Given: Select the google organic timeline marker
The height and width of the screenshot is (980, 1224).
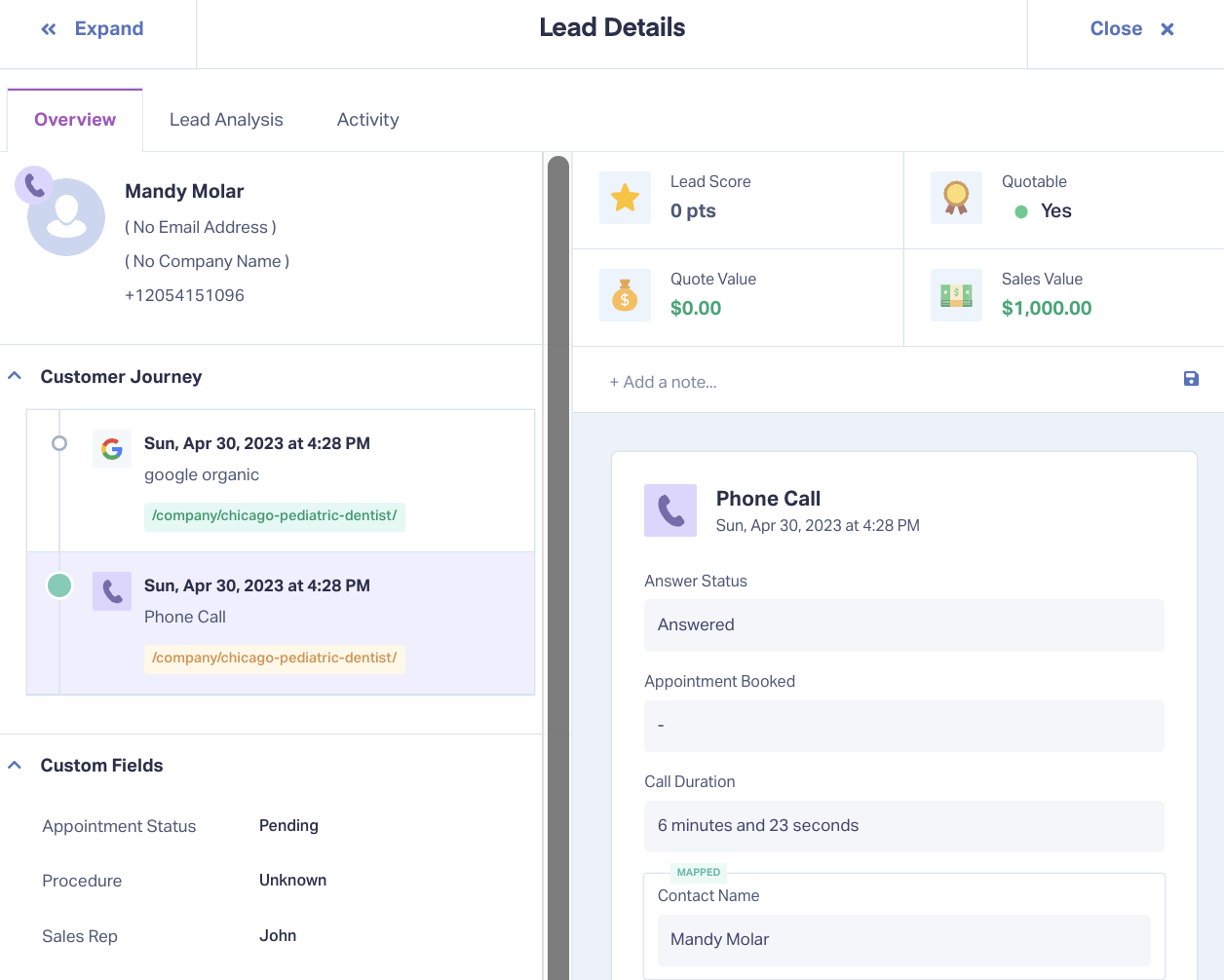Looking at the screenshot, I should tap(59, 443).
